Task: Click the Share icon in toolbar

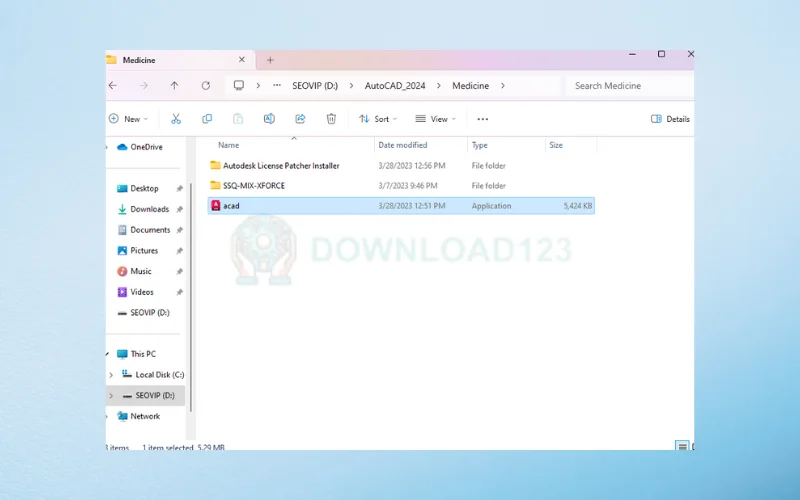Action: [300, 119]
